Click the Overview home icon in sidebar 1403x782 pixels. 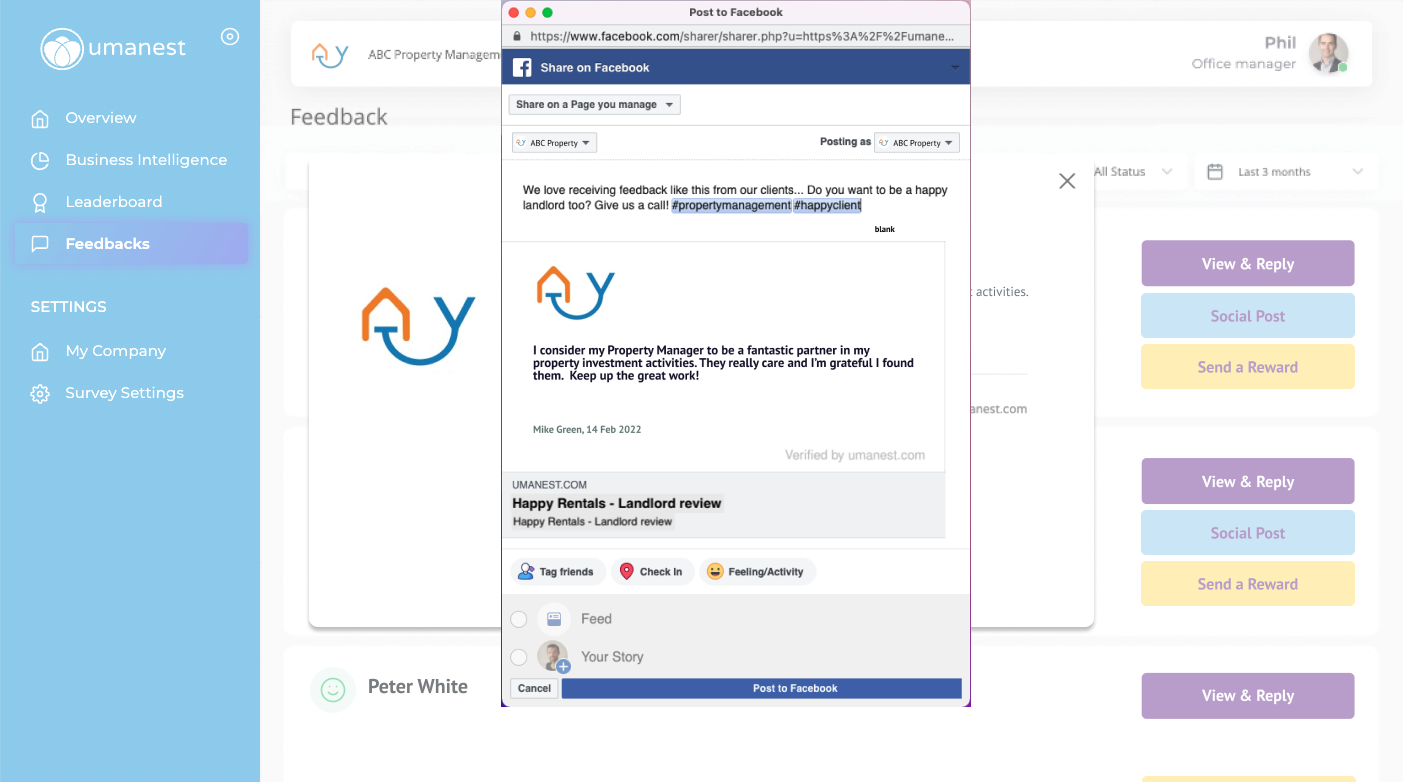40,119
